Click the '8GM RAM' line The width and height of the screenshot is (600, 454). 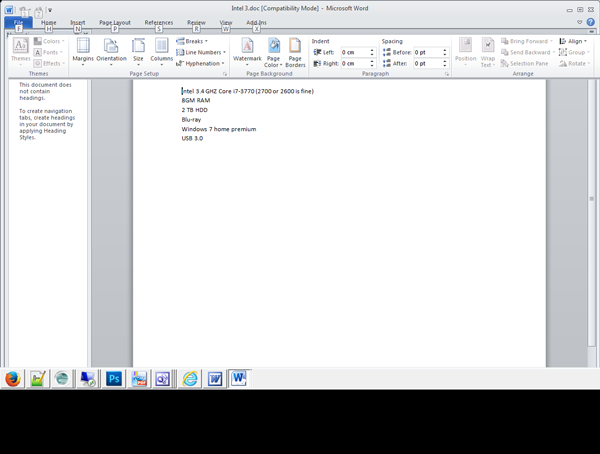pyautogui.click(x=196, y=100)
